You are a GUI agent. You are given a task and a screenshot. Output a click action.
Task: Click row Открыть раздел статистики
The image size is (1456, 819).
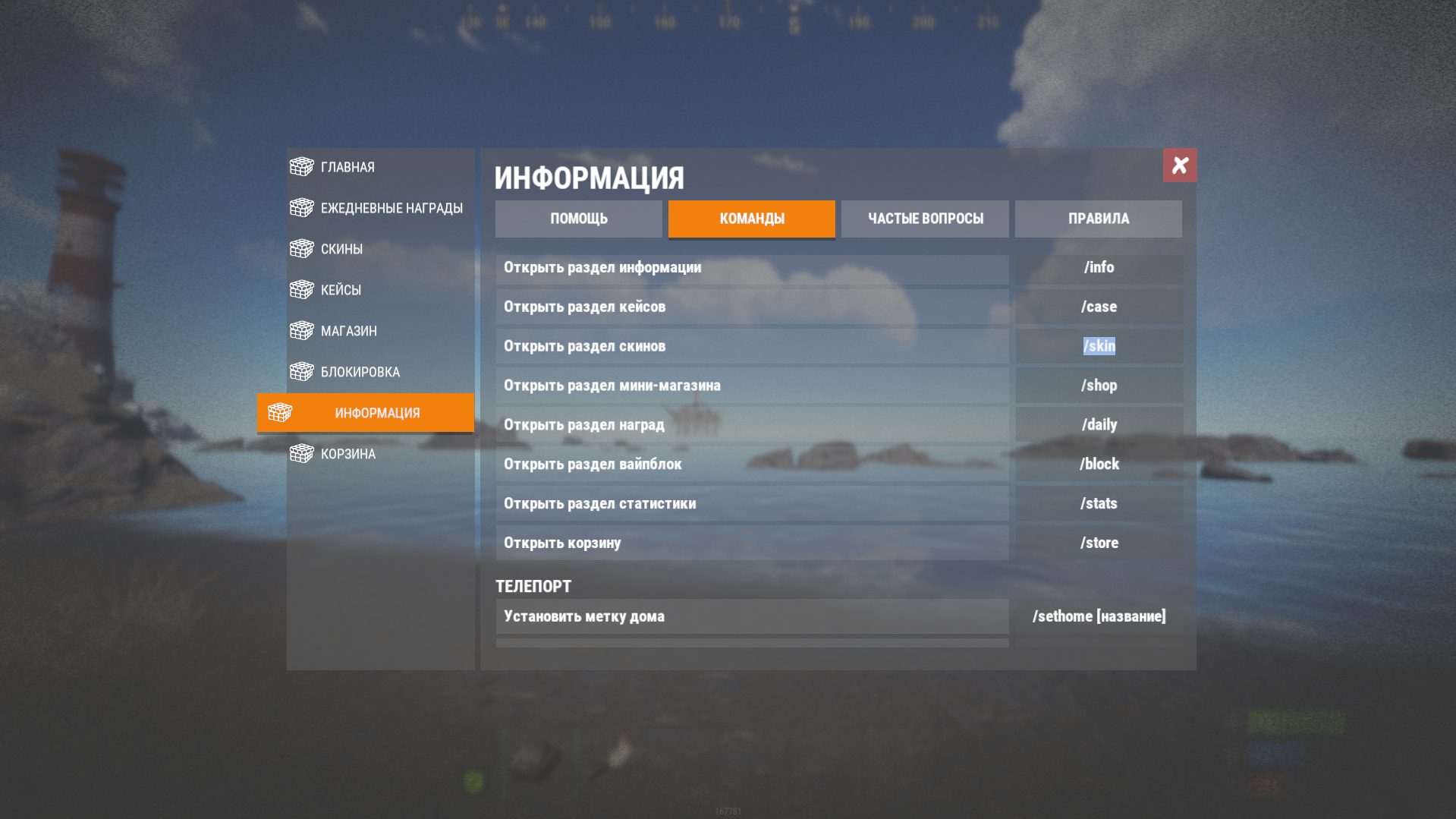point(752,504)
